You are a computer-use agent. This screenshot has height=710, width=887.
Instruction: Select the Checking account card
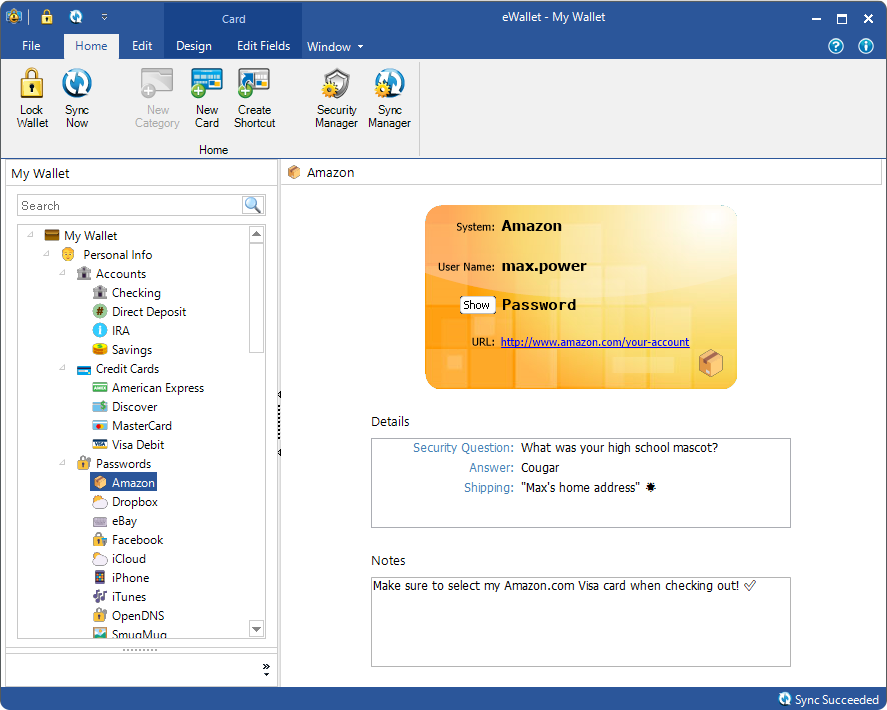point(127,292)
